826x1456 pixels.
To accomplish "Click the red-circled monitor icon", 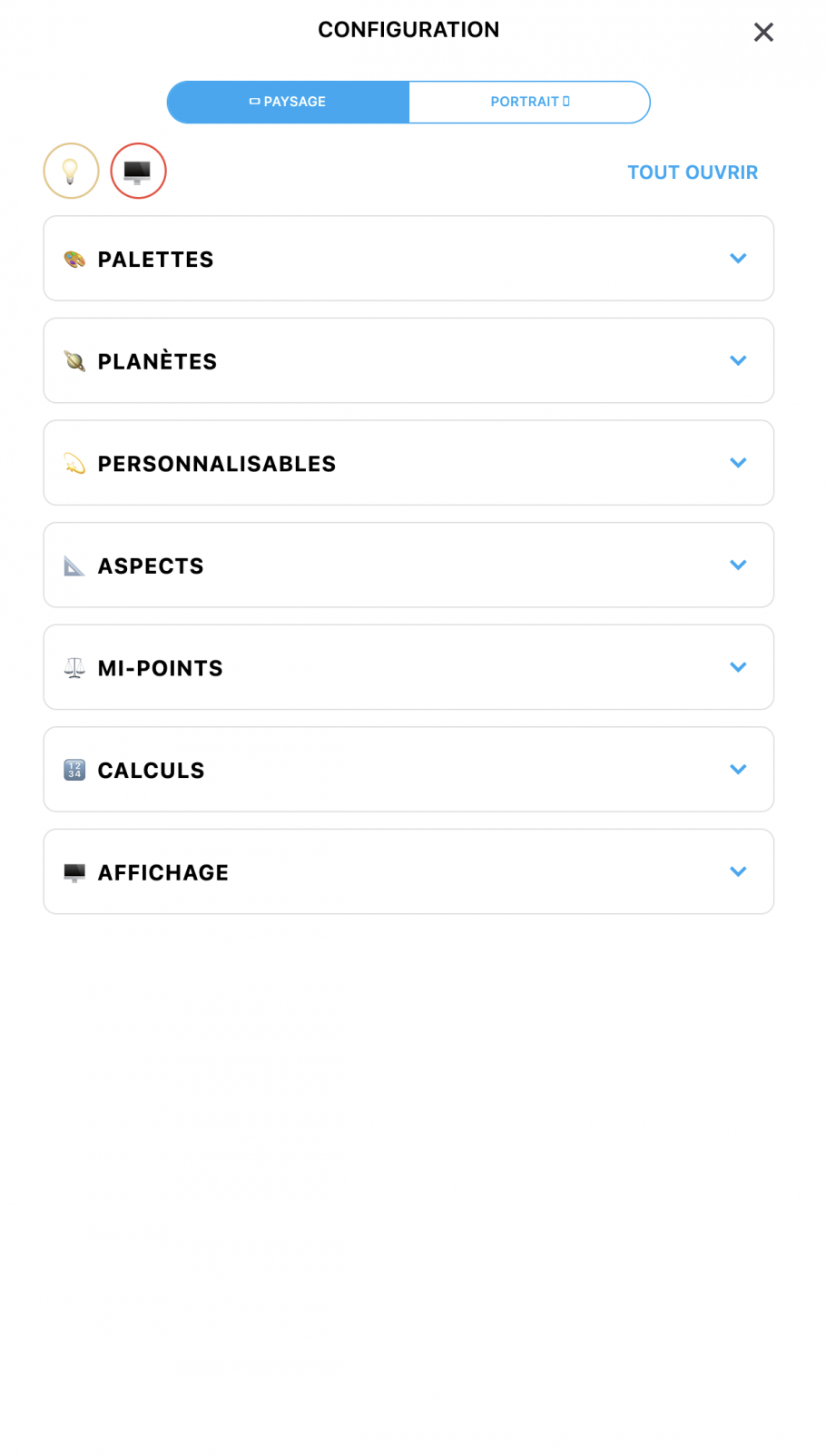I will 138,171.
